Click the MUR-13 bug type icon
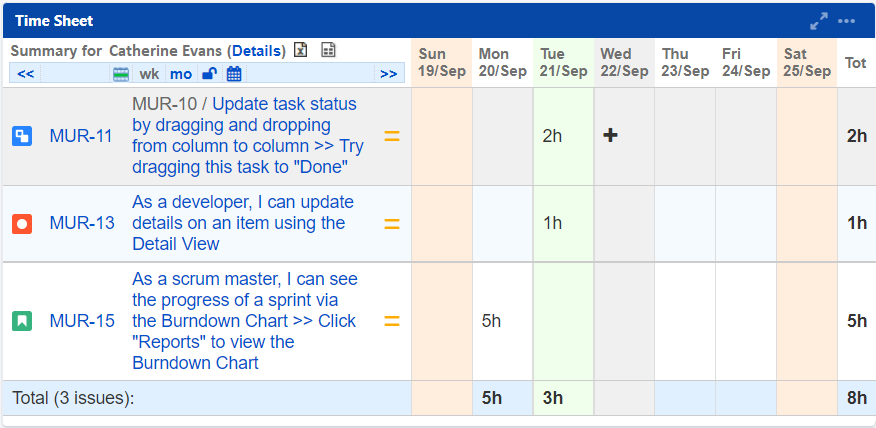The height and width of the screenshot is (428, 876). pyautogui.click(x=22, y=223)
